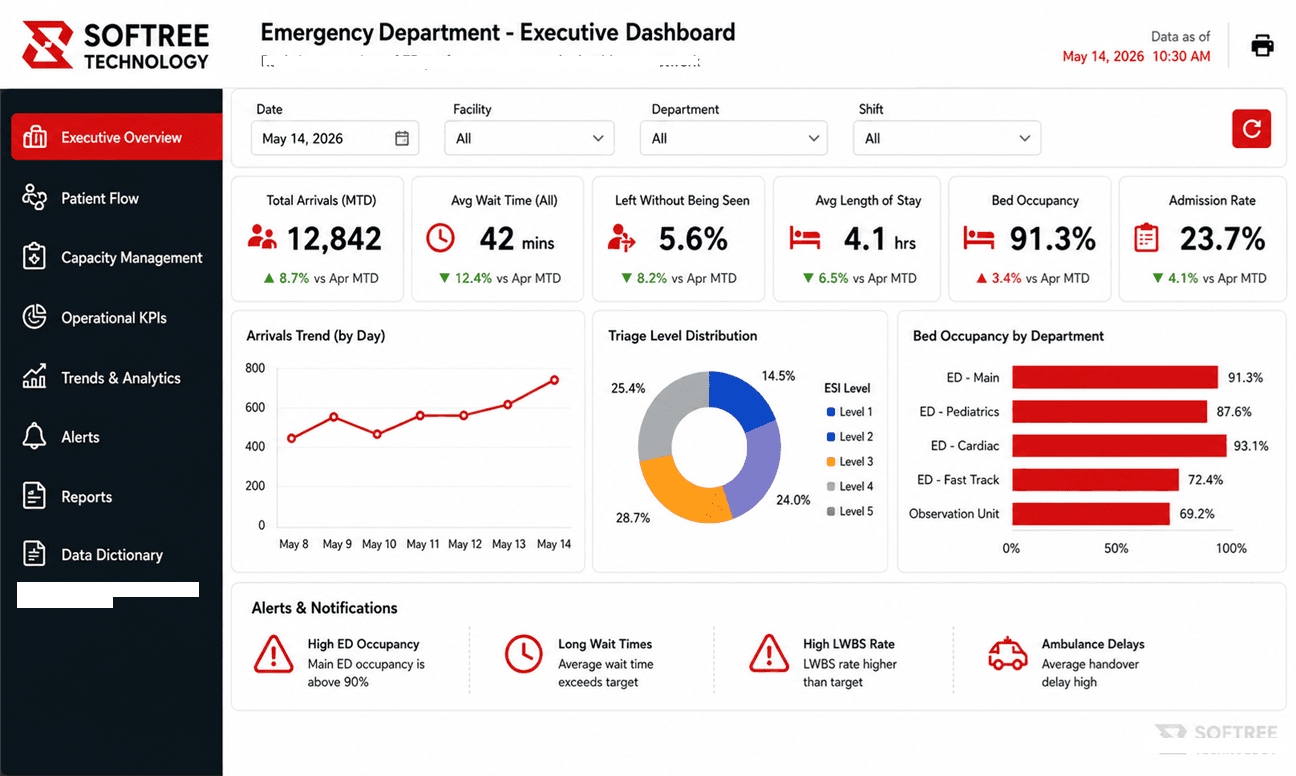Click the Softree Technology logo
This screenshot has height=776, width=1296.
tap(116, 46)
